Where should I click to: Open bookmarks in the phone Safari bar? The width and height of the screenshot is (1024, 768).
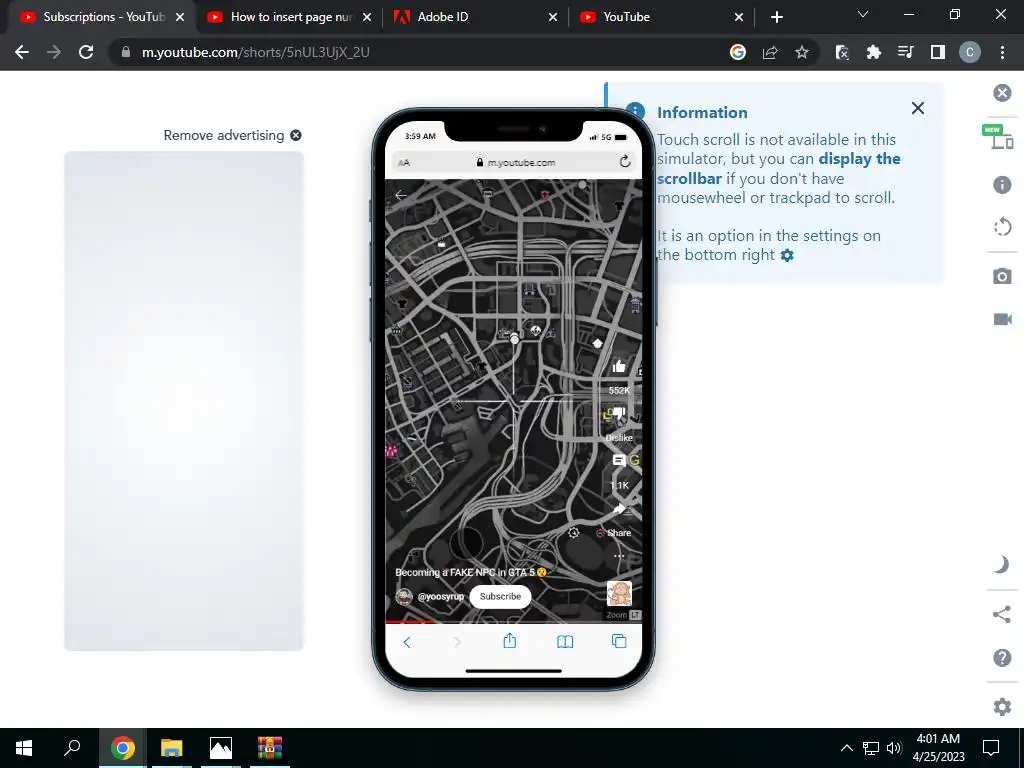pyautogui.click(x=565, y=643)
